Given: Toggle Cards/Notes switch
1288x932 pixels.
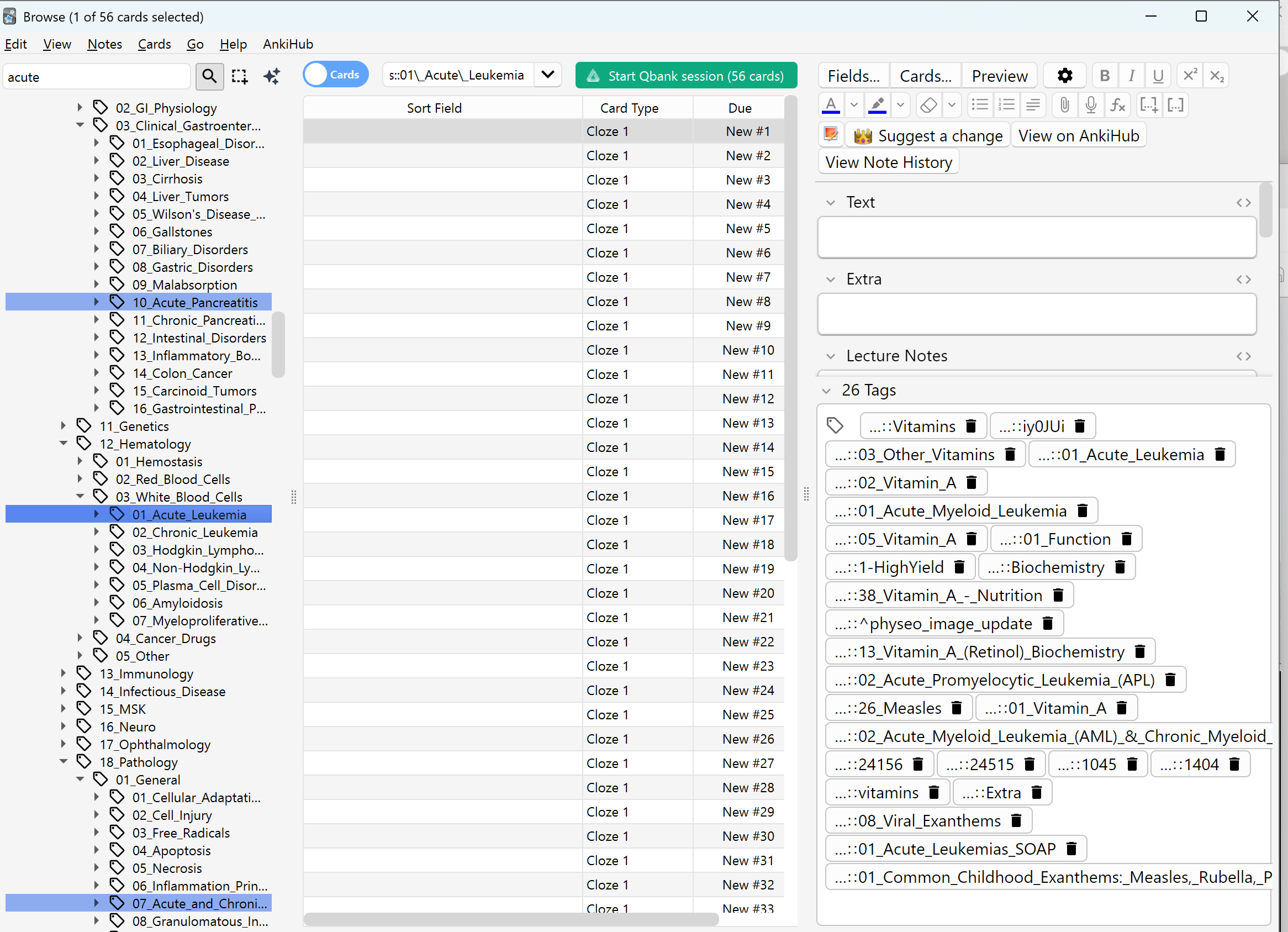Looking at the screenshot, I should click(x=335, y=75).
